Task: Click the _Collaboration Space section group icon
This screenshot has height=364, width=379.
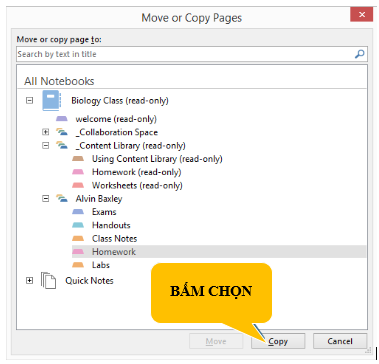Action: 62,132
